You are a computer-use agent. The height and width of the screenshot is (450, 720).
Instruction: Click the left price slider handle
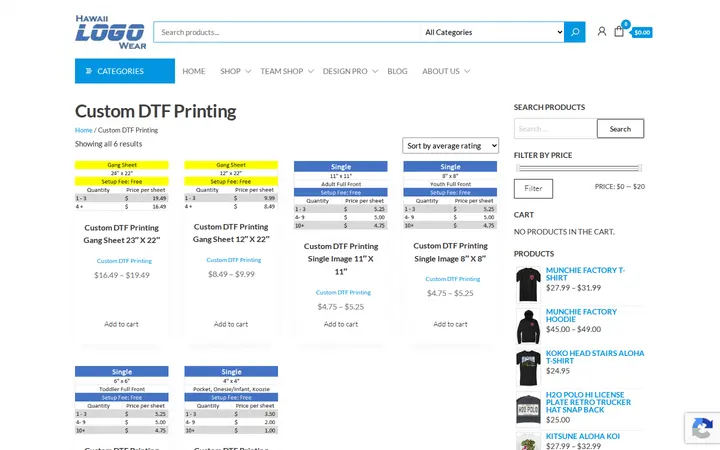(518, 168)
